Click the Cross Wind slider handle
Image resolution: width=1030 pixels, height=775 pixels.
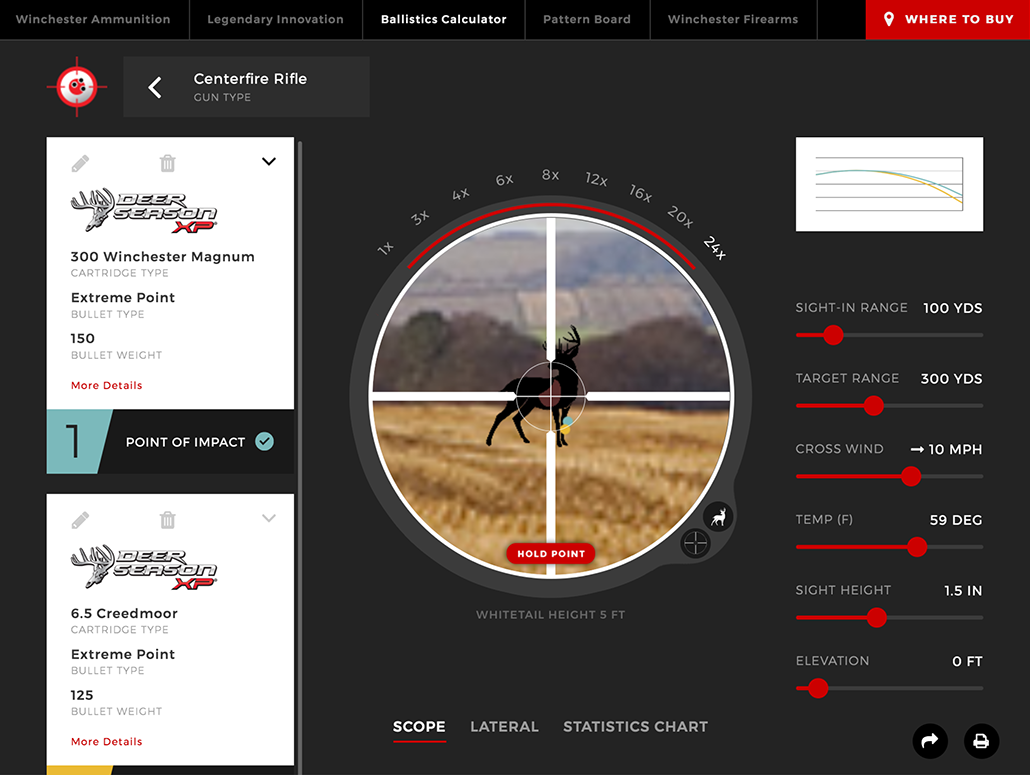pos(910,476)
